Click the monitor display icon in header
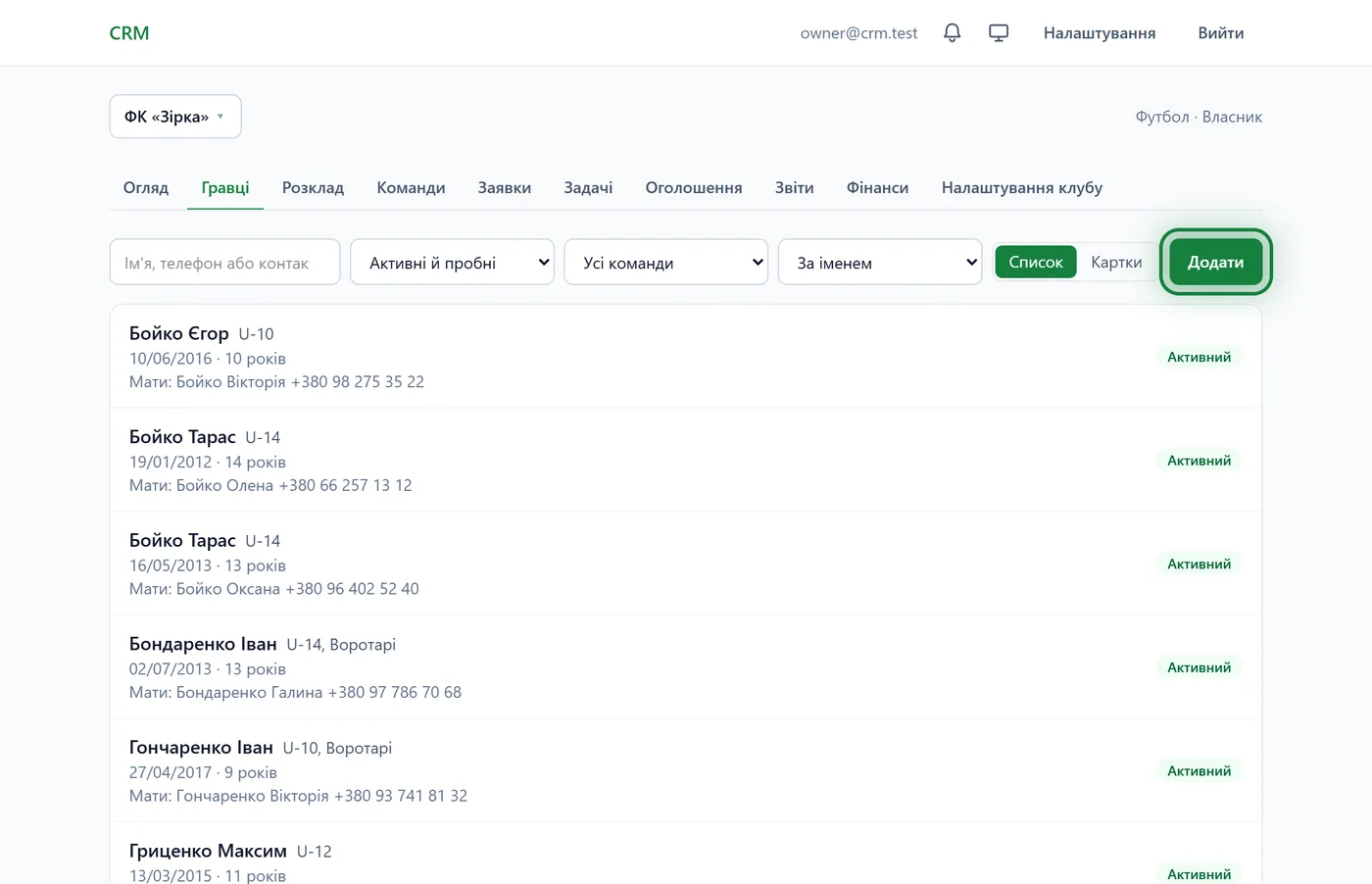The image size is (1372, 884). click(999, 33)
